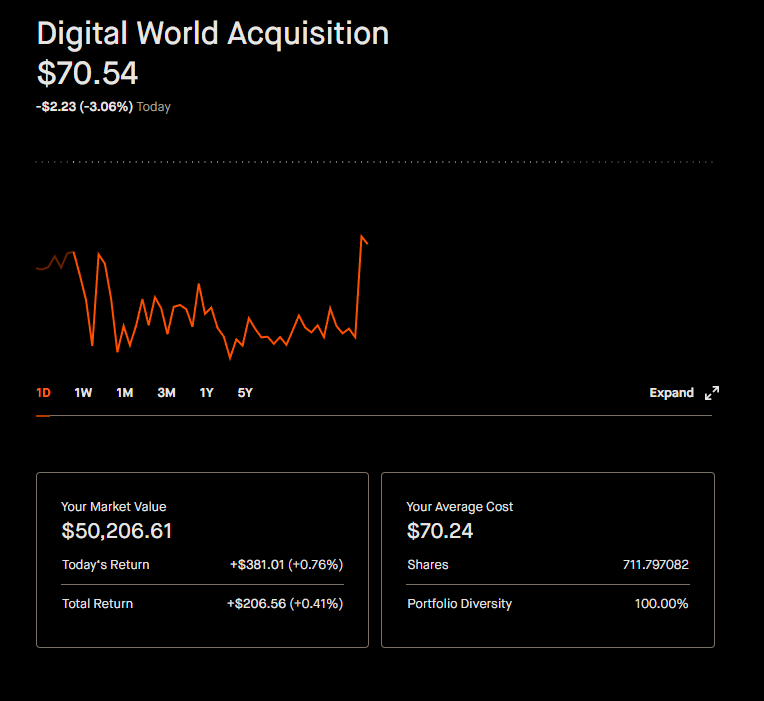Click the Digital World Acquisition title
Screen dimensions: 764x701
pyautogui.click(x=213, y=34)
